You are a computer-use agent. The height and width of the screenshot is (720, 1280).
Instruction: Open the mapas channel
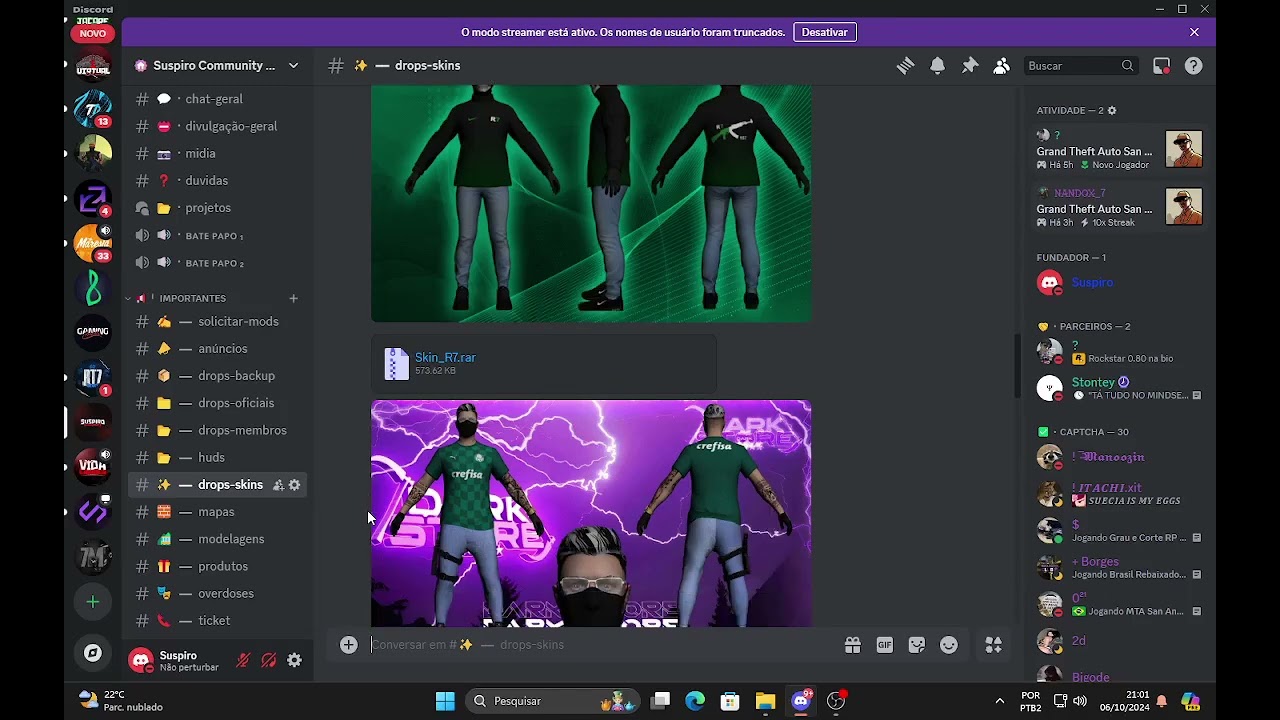point(218,511)
